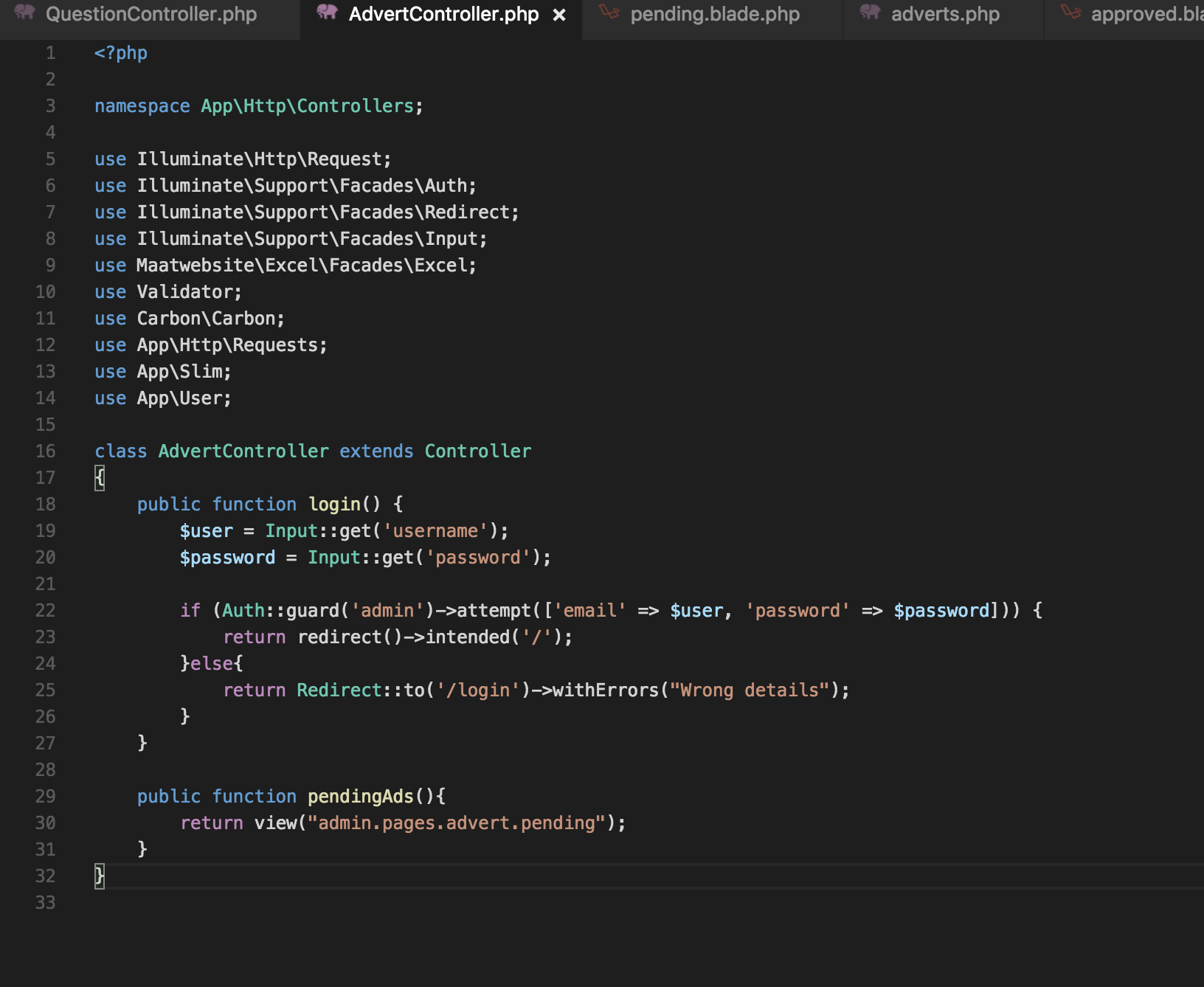
Task: Click the class closing brace on line 32
Action: pos(100,876)
